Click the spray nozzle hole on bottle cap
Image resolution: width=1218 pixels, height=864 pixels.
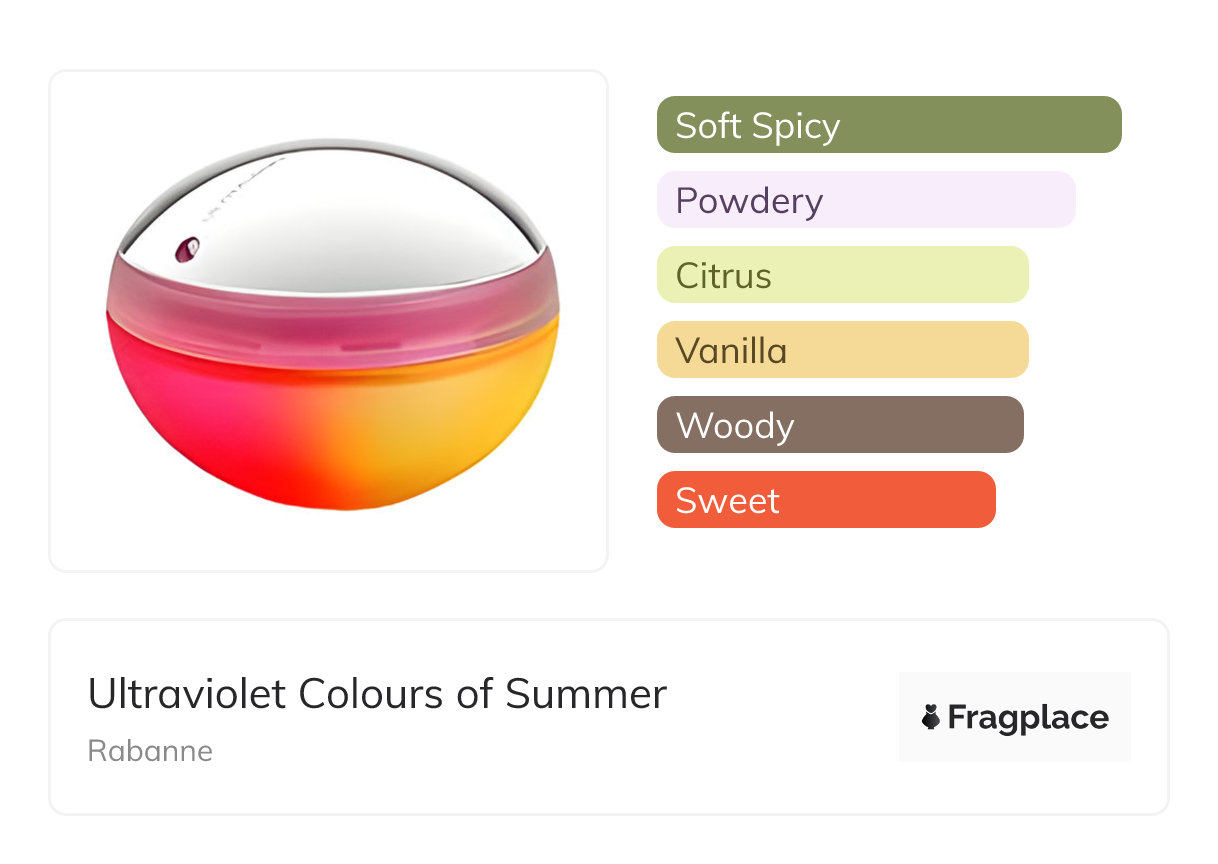coord(183,251)
